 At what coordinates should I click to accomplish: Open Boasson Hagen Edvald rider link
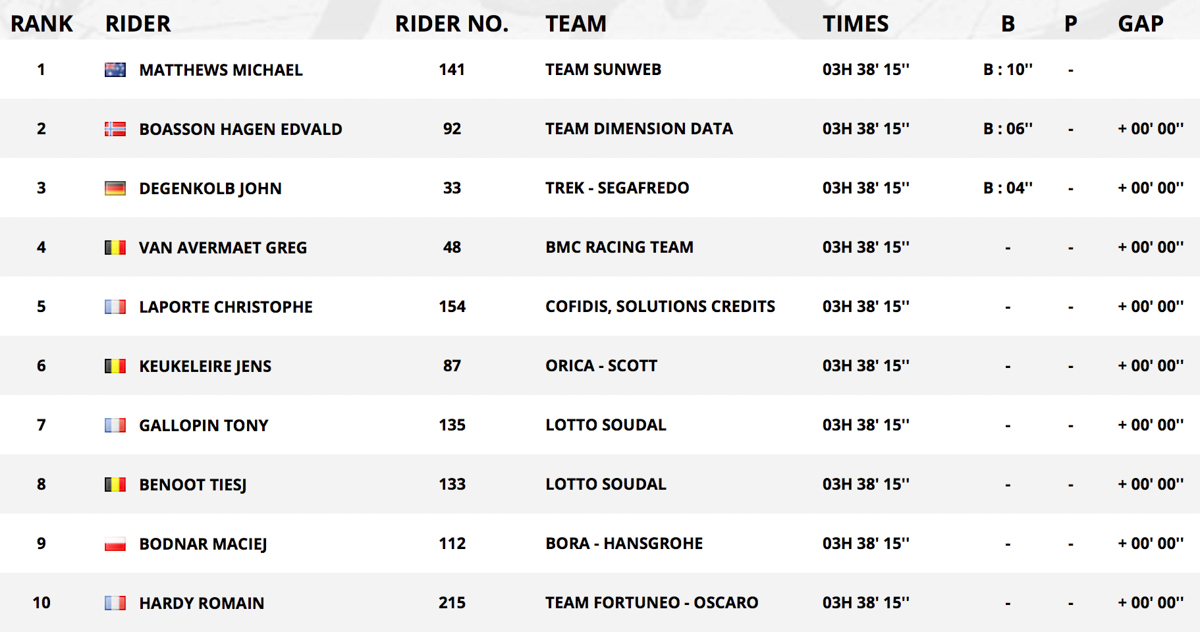click(x=241, y=129)
